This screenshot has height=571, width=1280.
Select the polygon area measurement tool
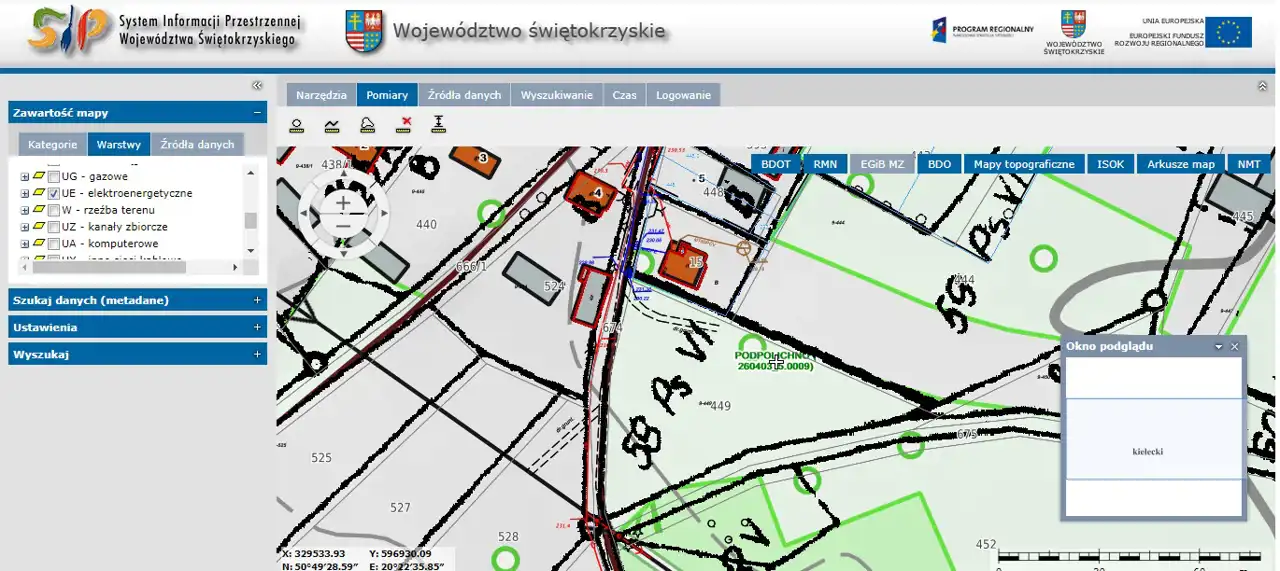point(367,125)
